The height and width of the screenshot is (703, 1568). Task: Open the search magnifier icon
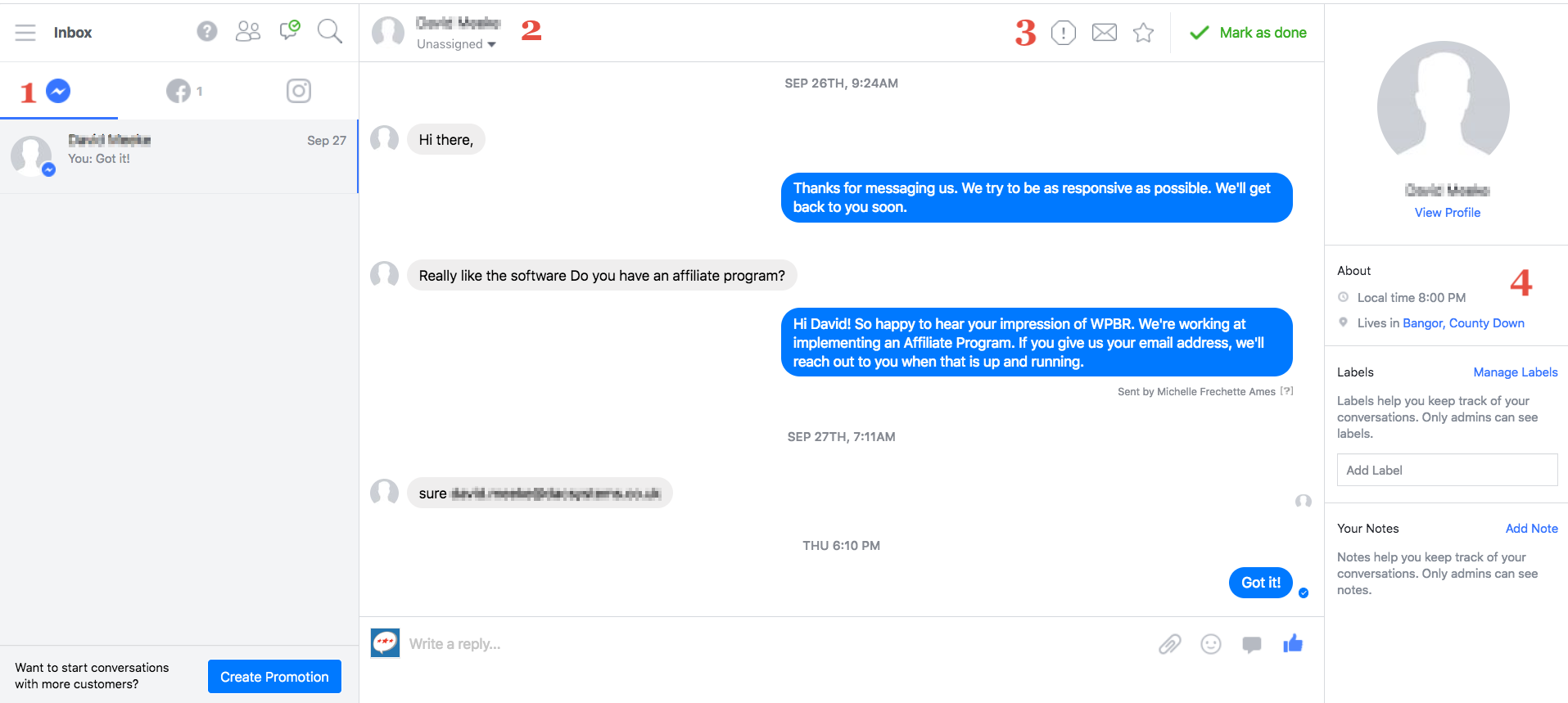tap(330, 31)
